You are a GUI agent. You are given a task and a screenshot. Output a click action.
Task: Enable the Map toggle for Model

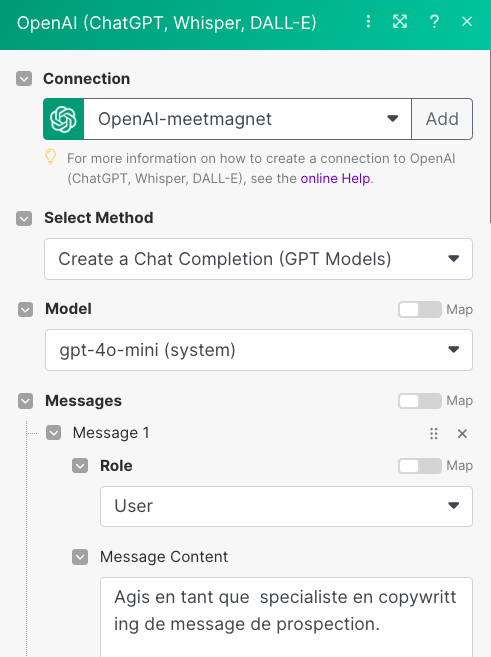click(420, 310)
